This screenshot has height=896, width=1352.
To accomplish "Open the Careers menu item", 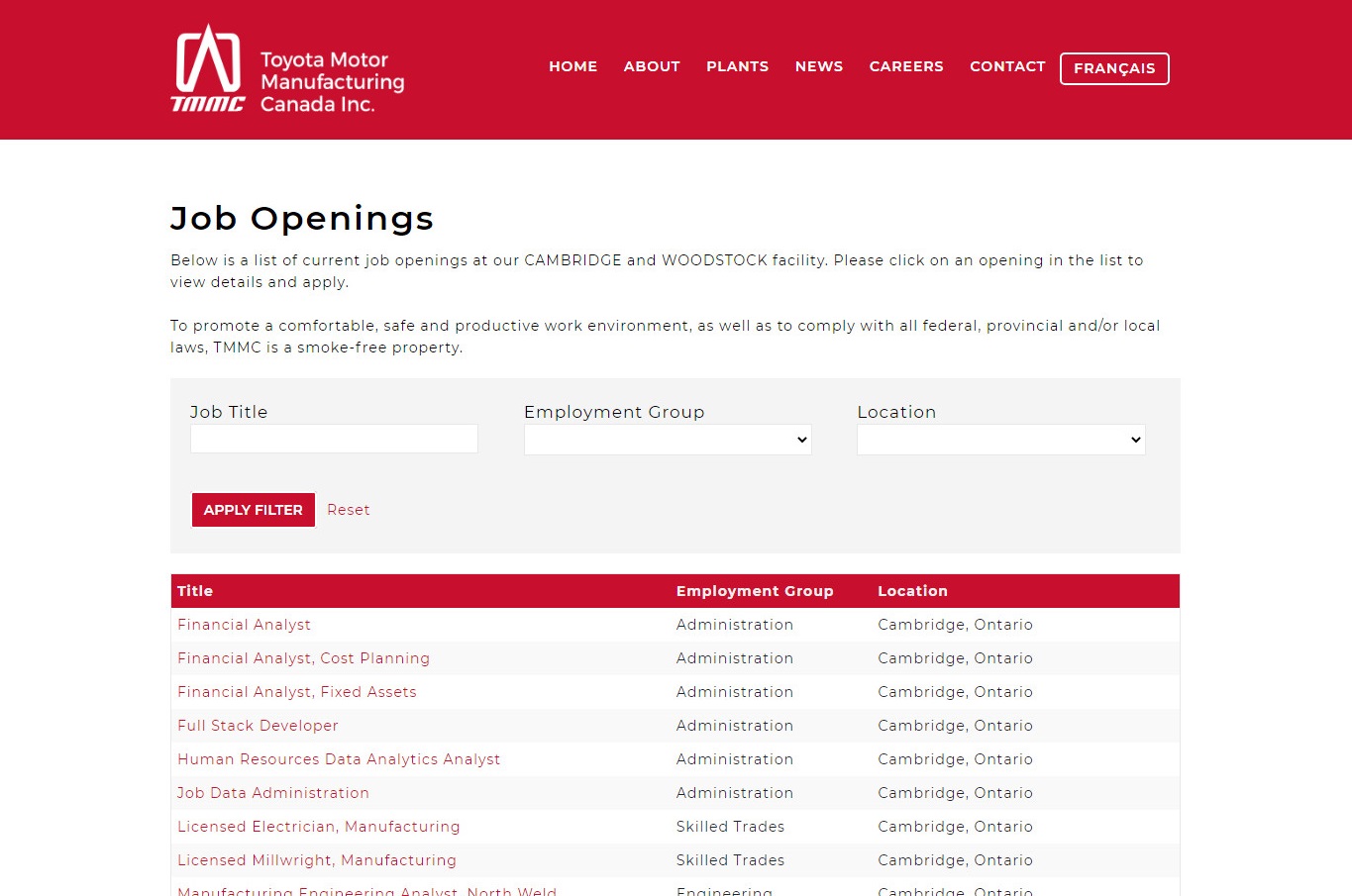I will point(905,66).
